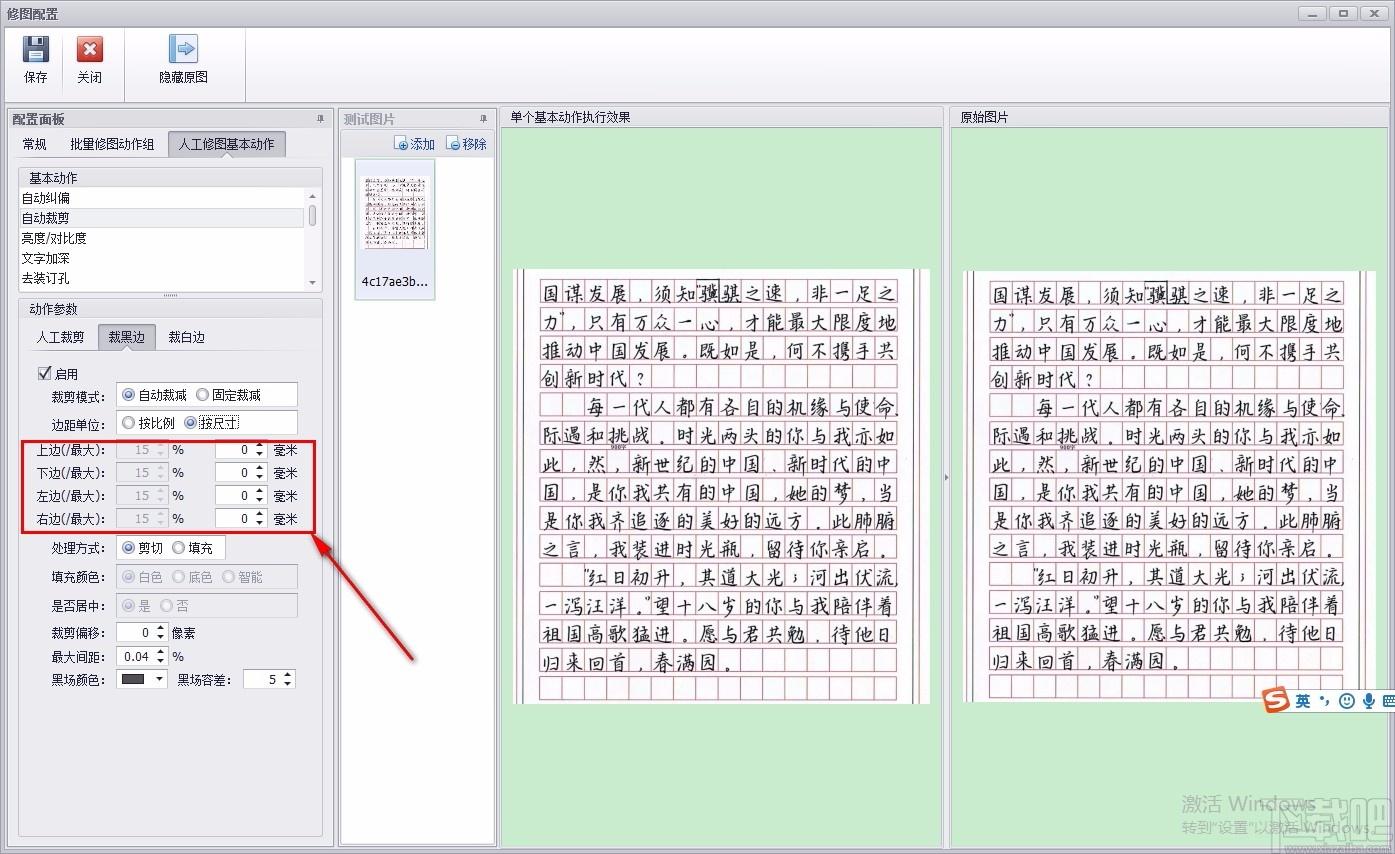Image resolution: width=1395 pixels, height=854 pixels.
Task: Switch to the 常规 tab
Action: tap(34, 144)
